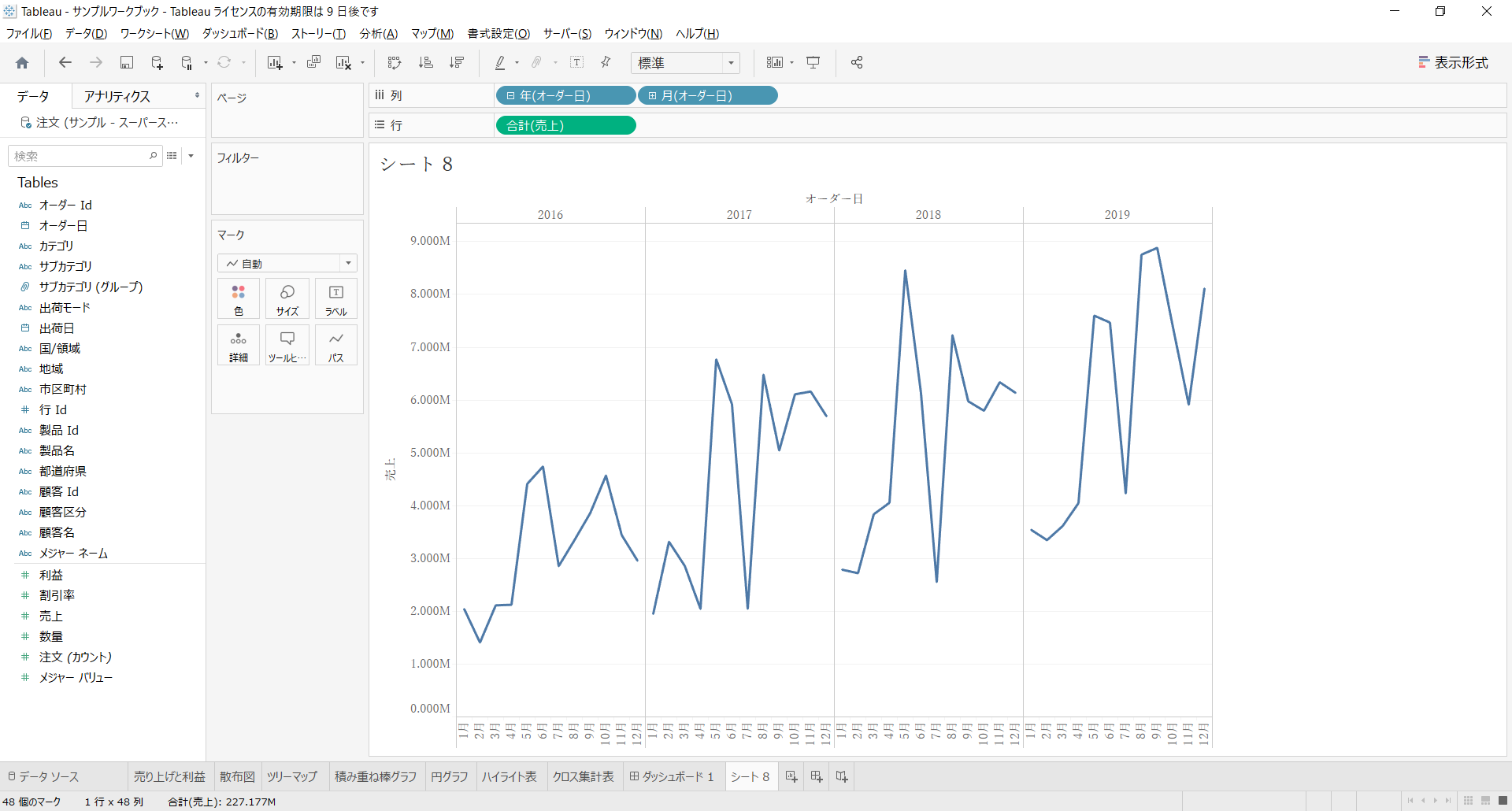
Task: Add new story tab icon at bottom
Action: (x=842, y=777)
